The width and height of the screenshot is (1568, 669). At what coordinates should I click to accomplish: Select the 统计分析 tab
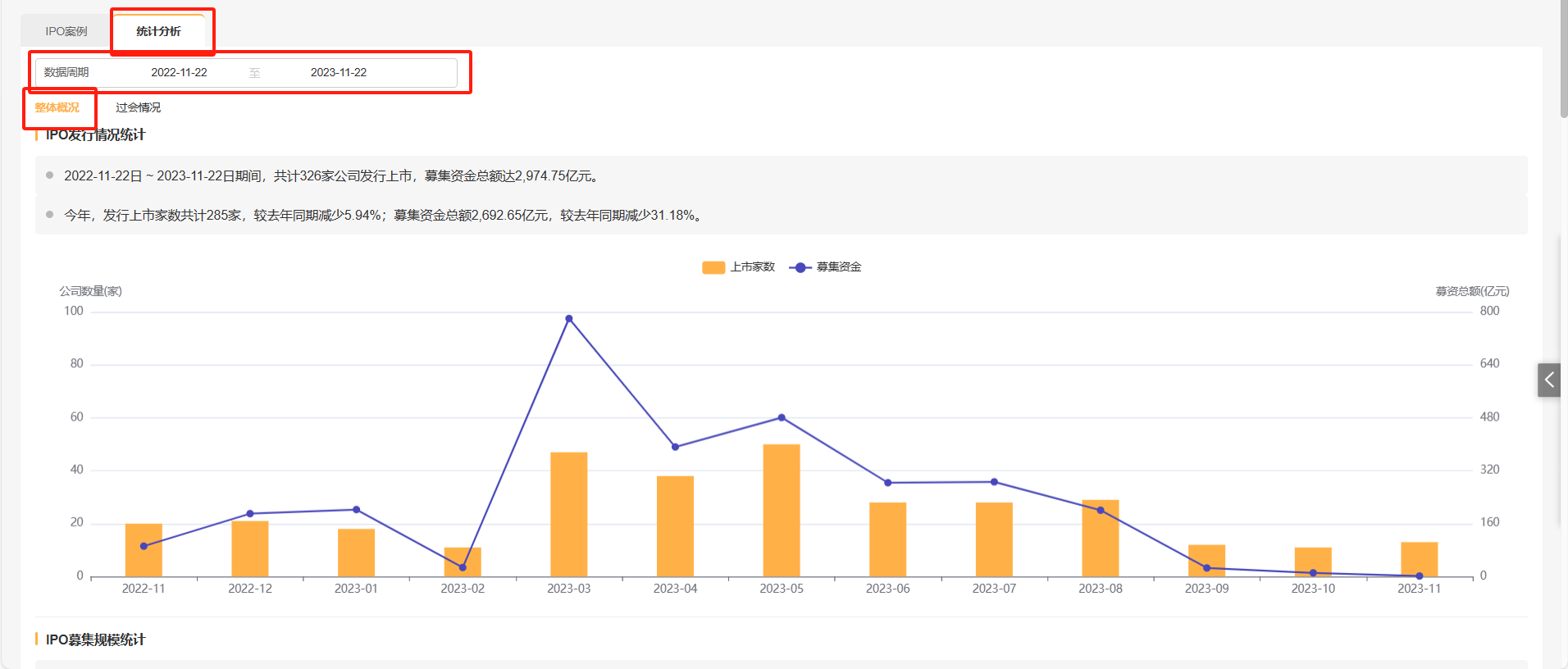tap(158, 31)
